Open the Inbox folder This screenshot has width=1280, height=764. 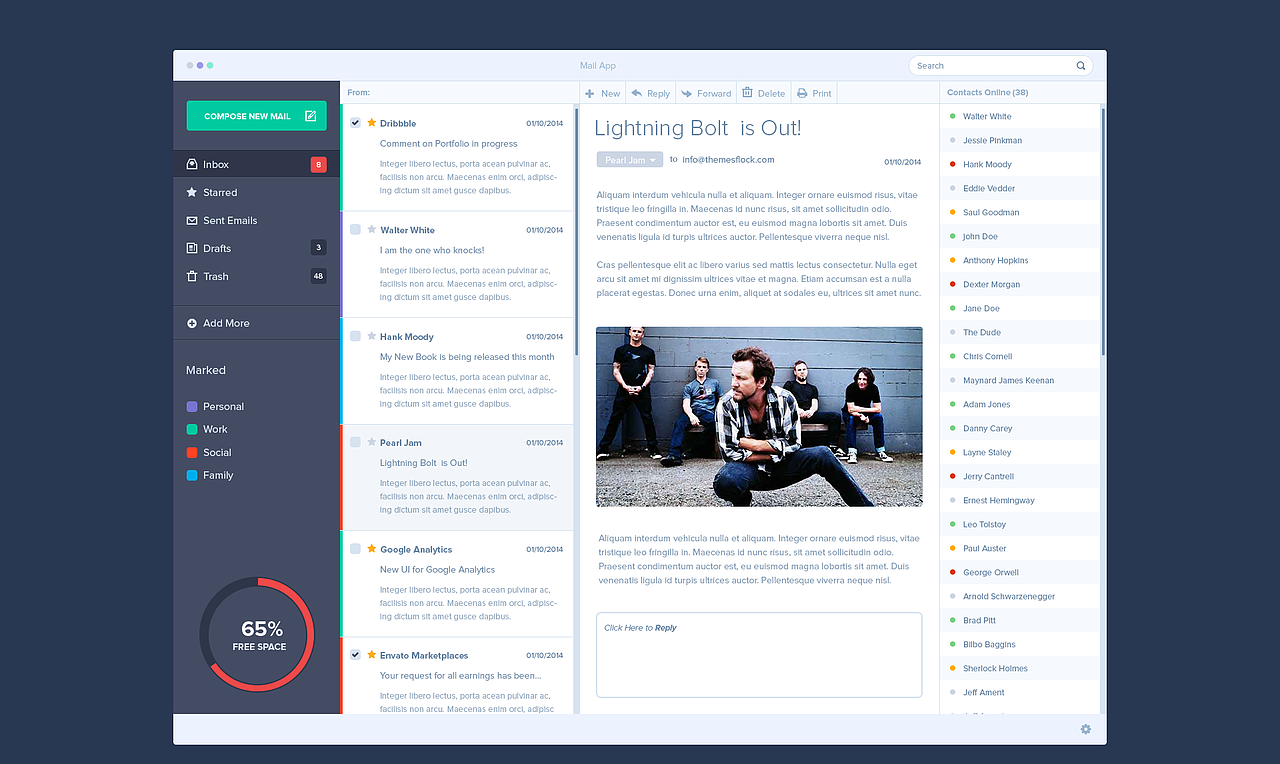coord(256,164)
